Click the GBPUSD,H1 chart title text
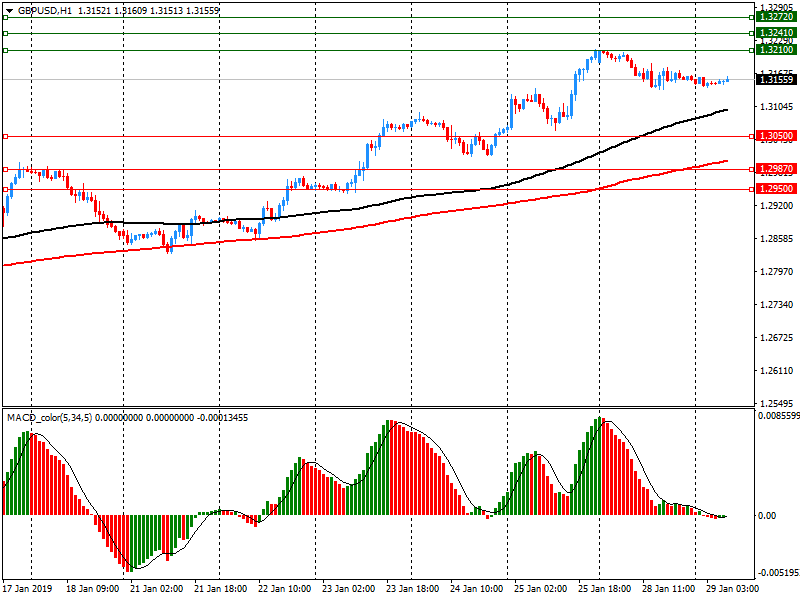The height and width of the screenshot is (600, 800). (x=45, y=10)
